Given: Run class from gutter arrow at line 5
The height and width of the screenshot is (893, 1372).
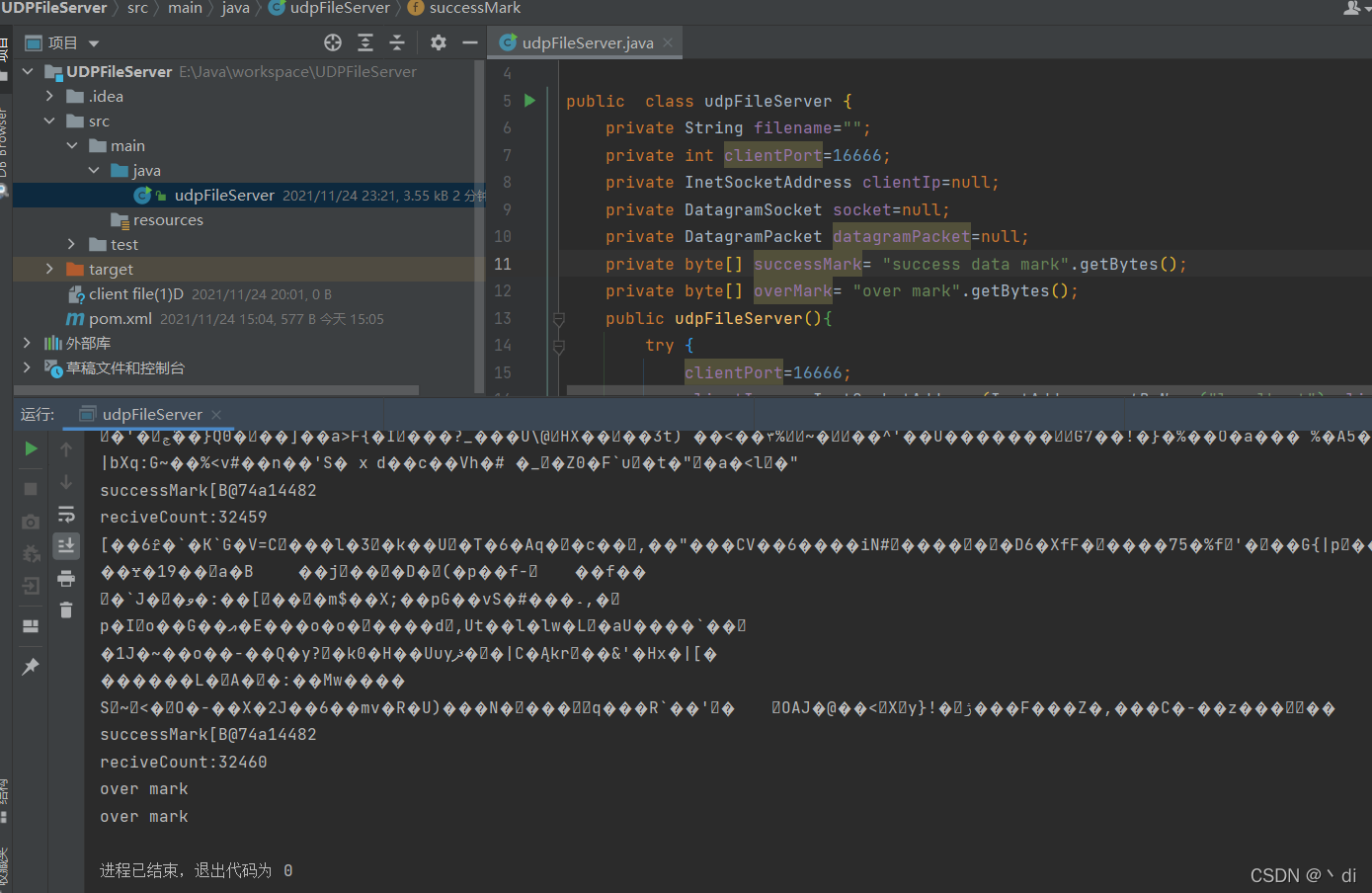Looking at the screenshot, I should click(529, 100).
